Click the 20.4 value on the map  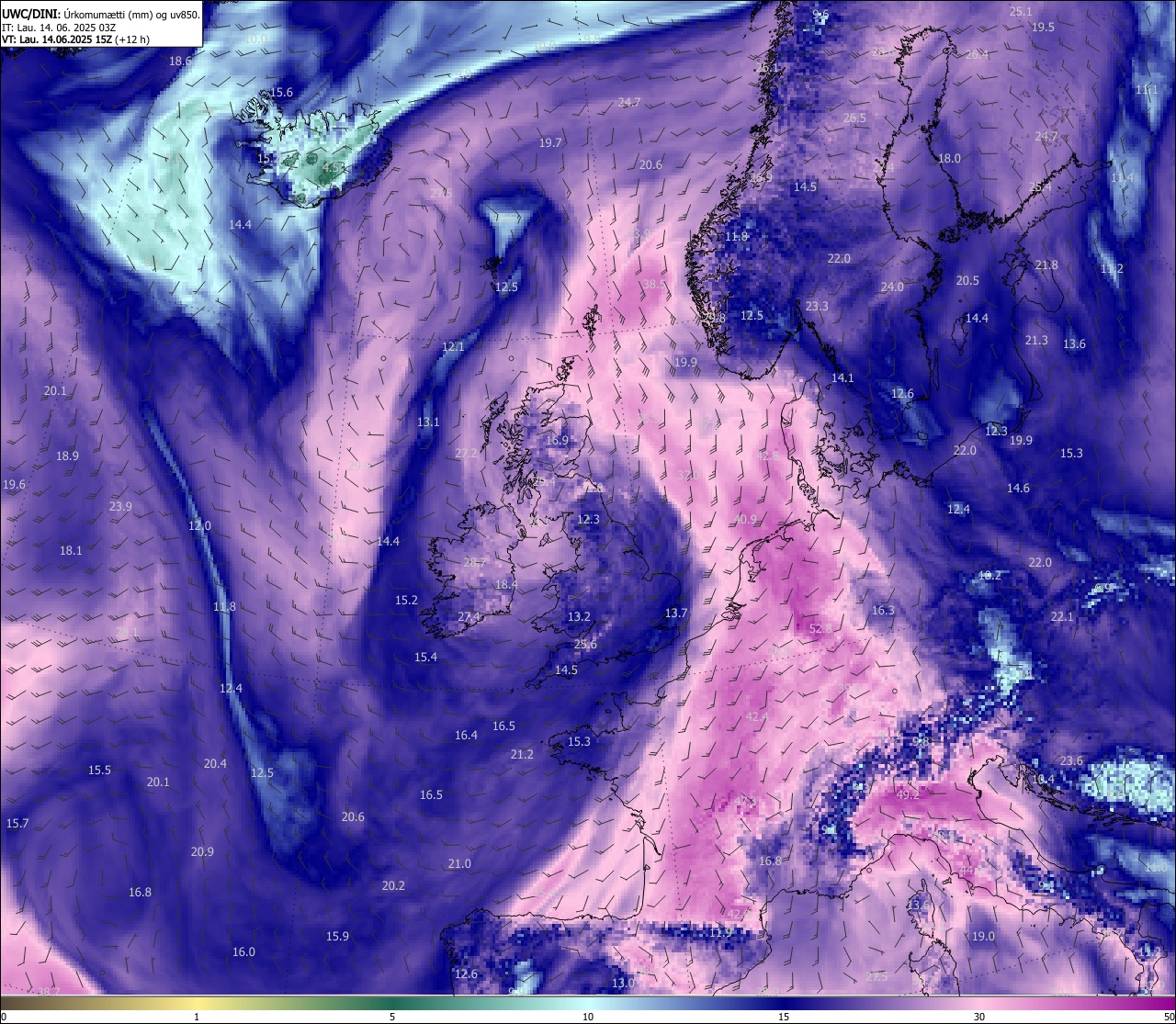click(x=215, y=764)
